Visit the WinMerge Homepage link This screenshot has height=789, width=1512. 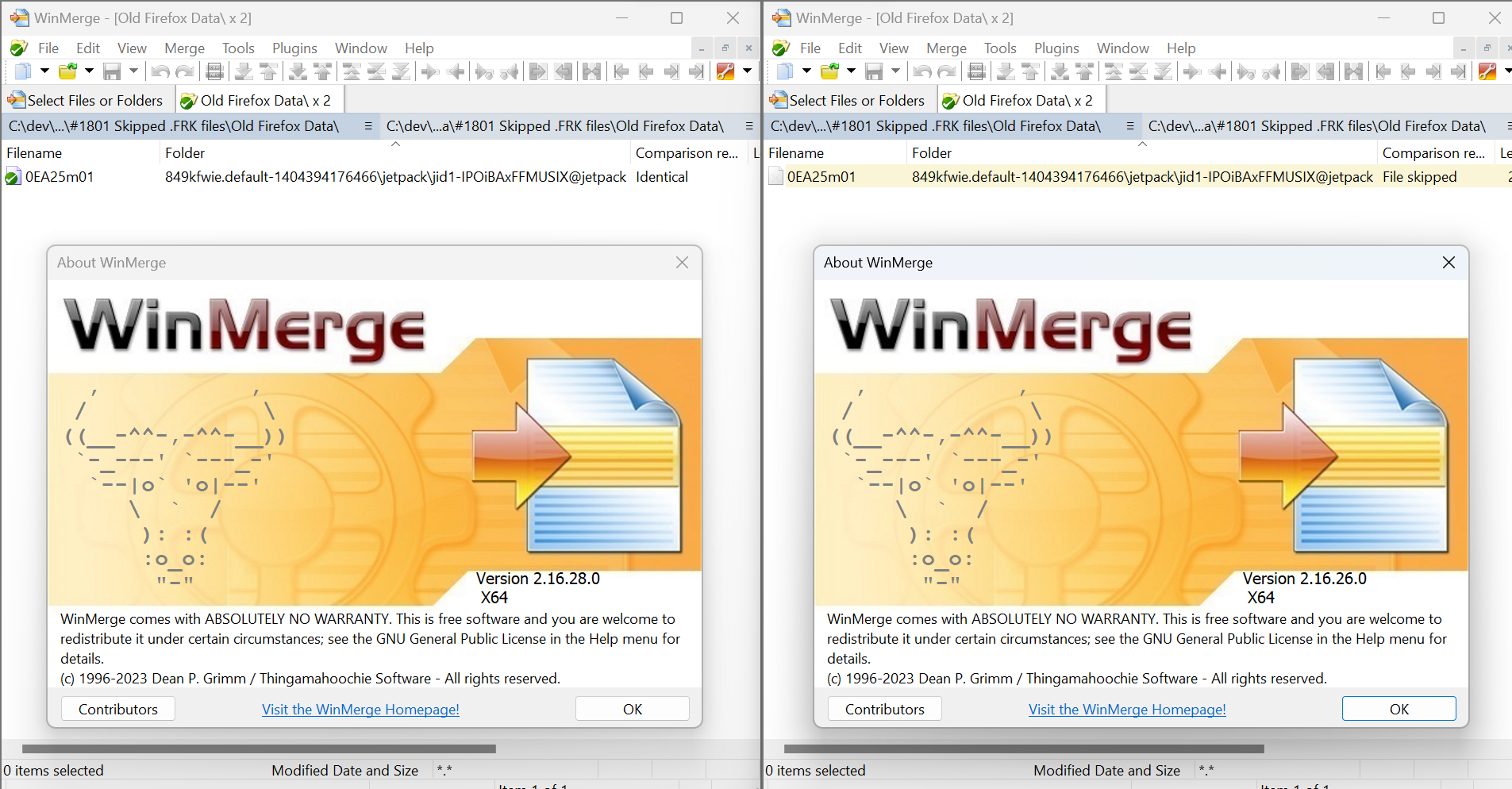[x=360, y=709]
